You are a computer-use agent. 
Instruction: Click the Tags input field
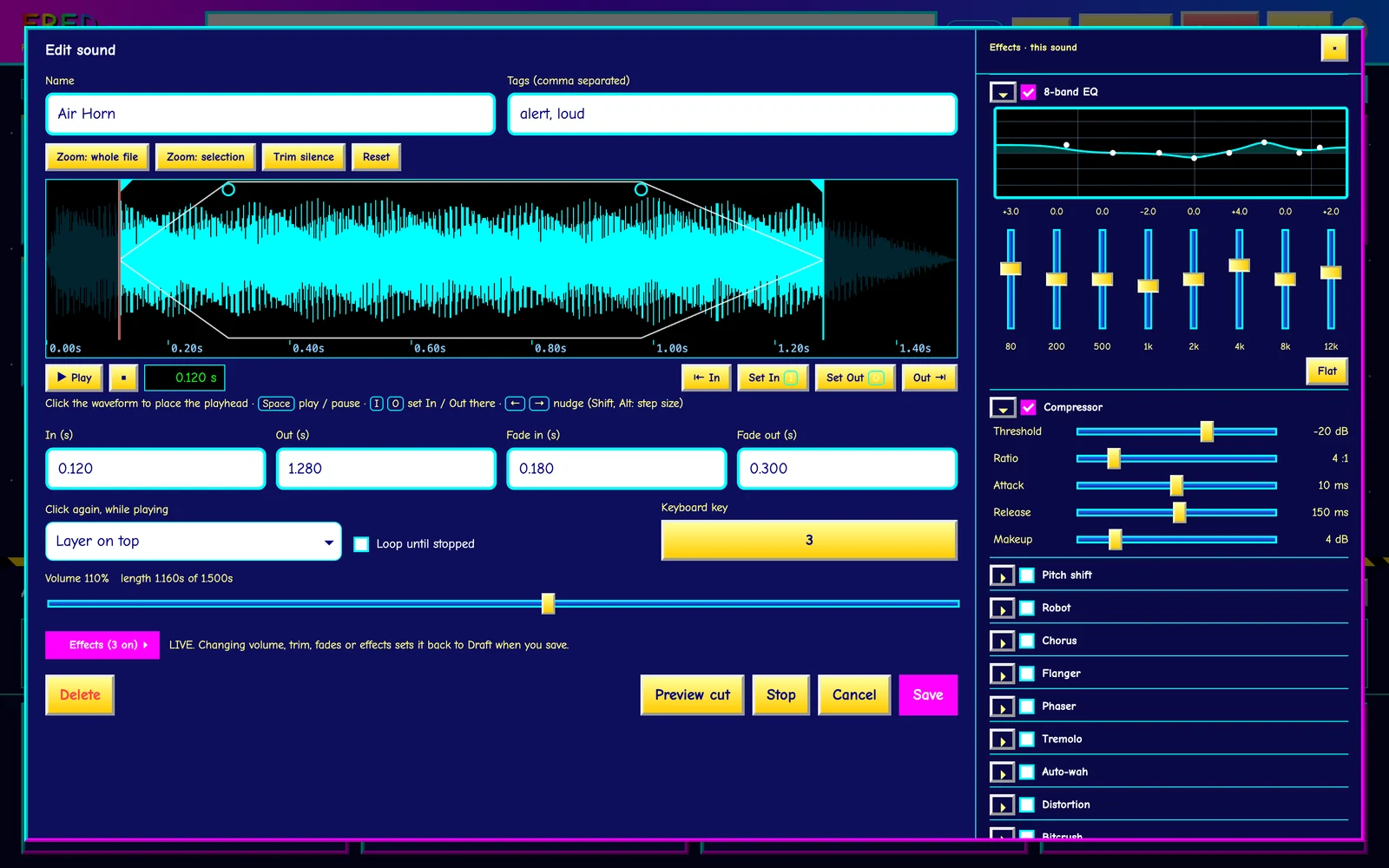[x=732, y=114]
